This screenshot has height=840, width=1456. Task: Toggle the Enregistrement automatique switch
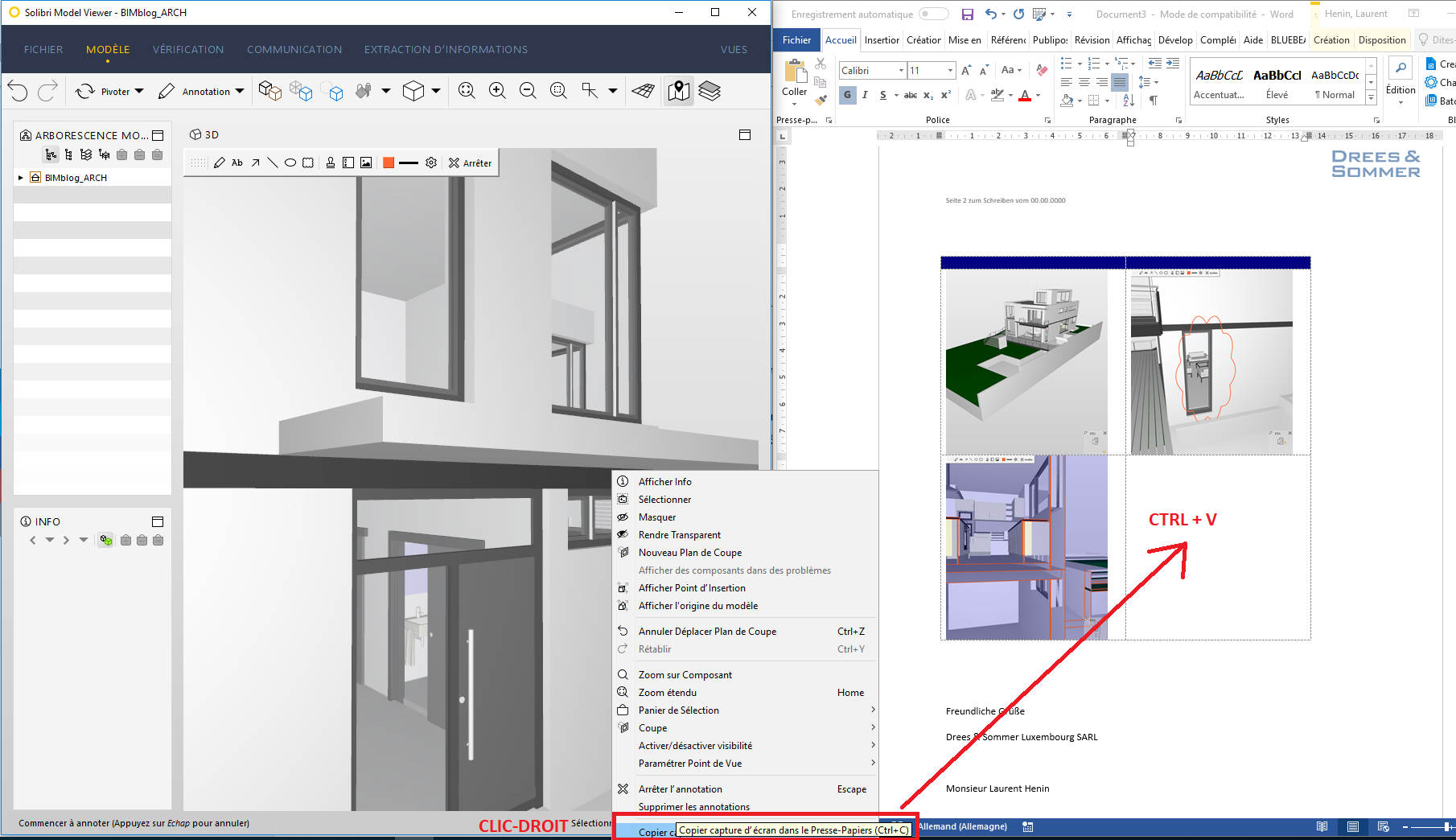click(933, 14)
